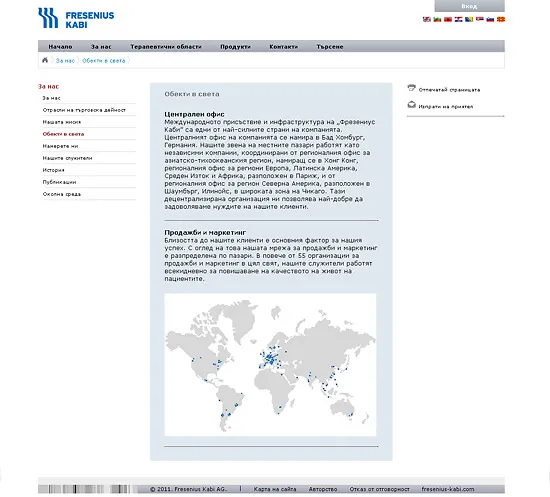This screenshot has width=550, height=497.
Task: Choose the Serbian flag icon
Action: pos(479,19)
